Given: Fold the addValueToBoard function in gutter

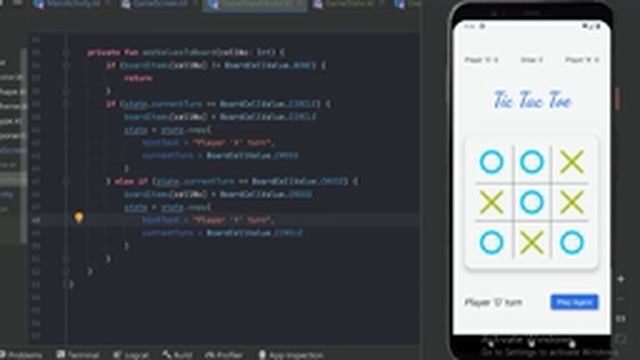Looking at the screenshot, I should [66, 52].
